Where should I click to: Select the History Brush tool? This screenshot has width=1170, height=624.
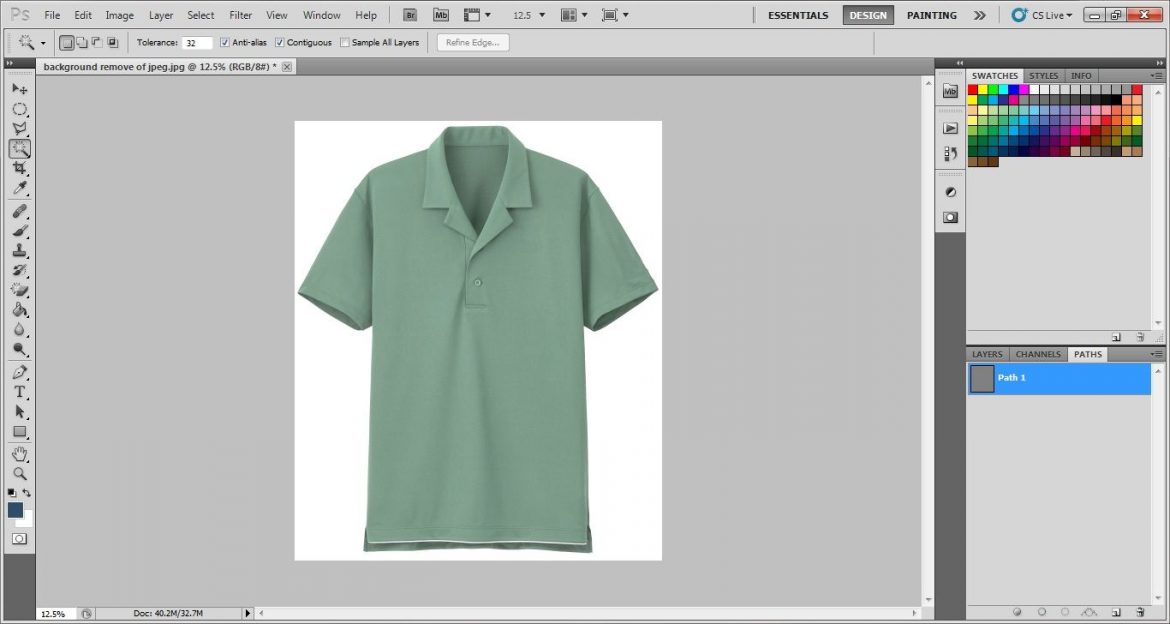[x=19, y=270]
